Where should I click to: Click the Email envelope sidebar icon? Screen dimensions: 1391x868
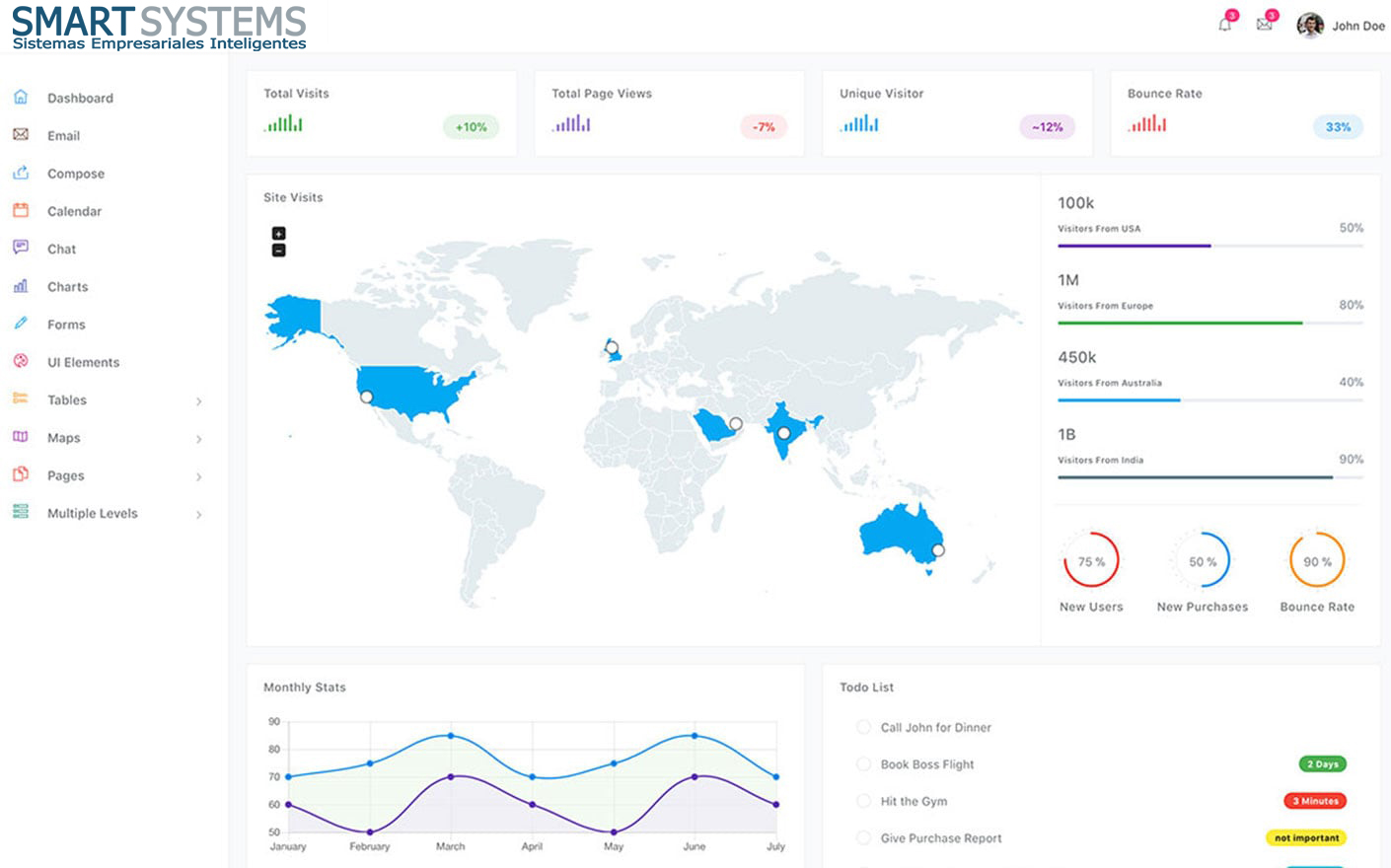[x=21, y=134]
